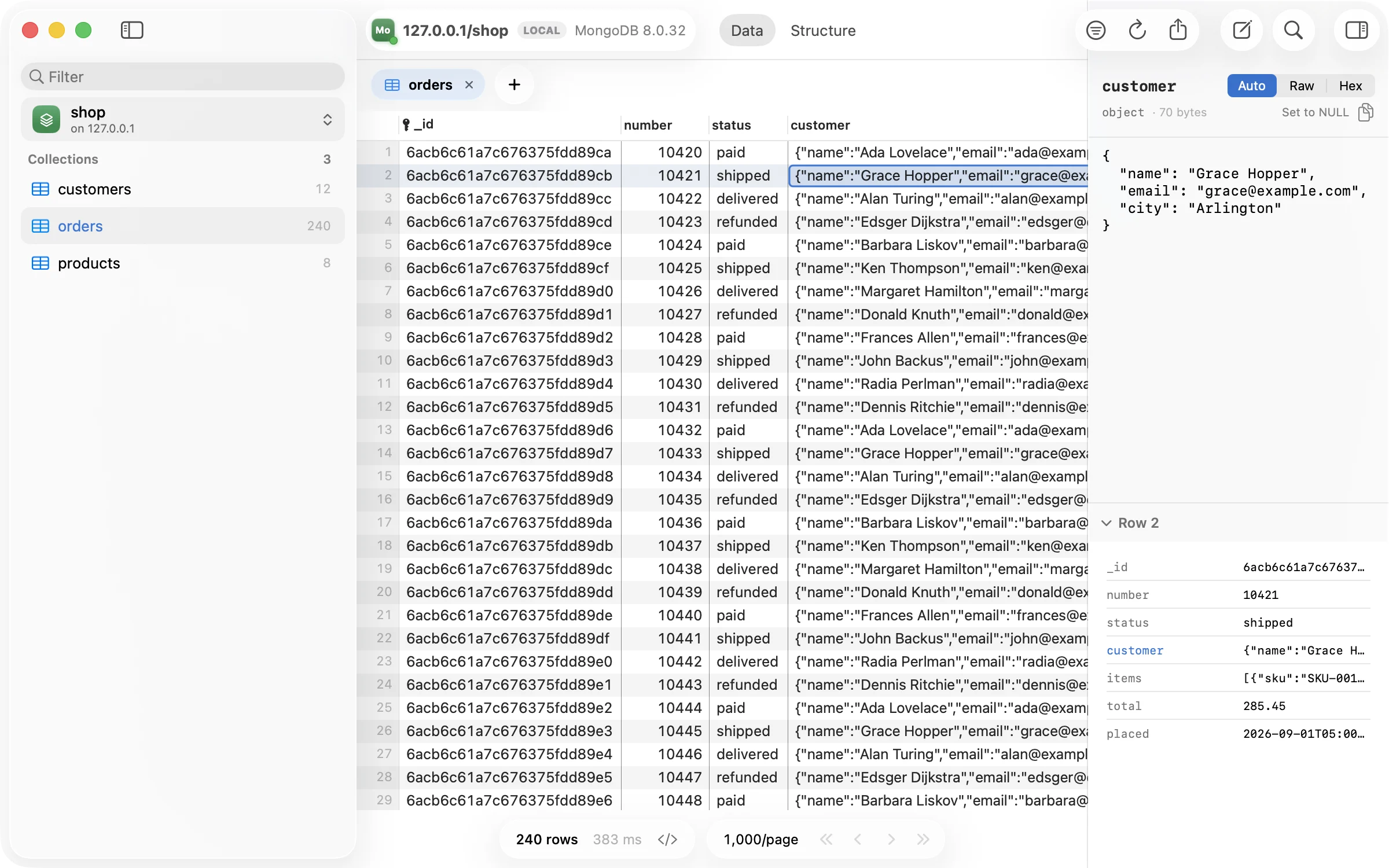Open the shop database switcher
Viewport: 1389px width, 868px height.
click(183, 119)
